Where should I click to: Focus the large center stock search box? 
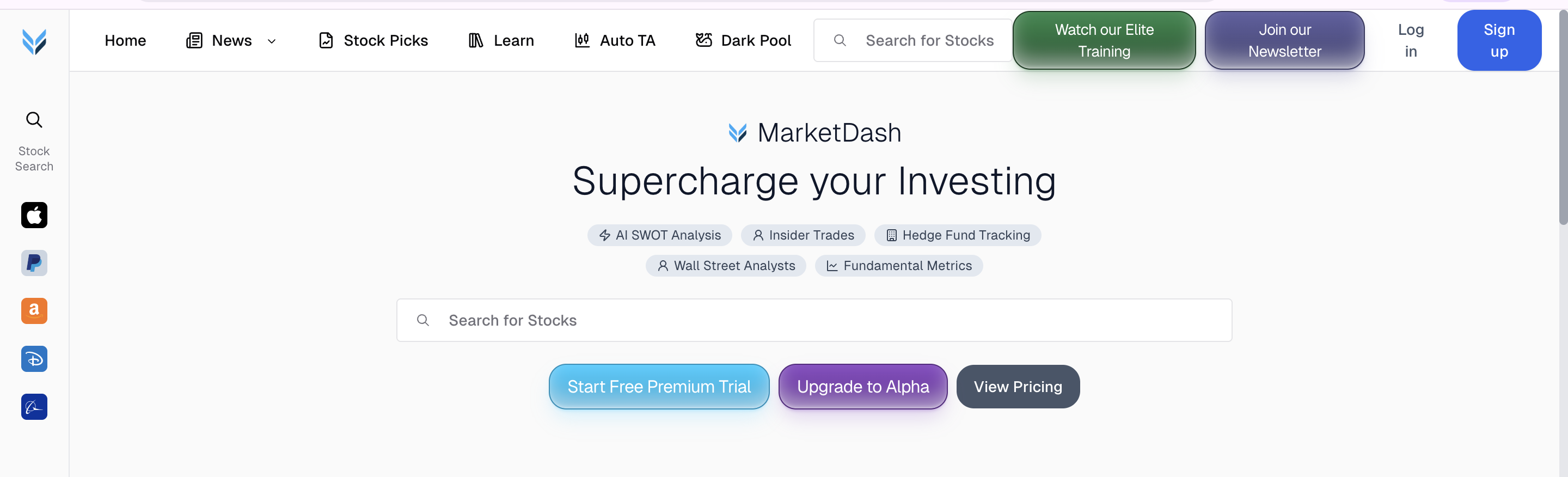point(814,320)
